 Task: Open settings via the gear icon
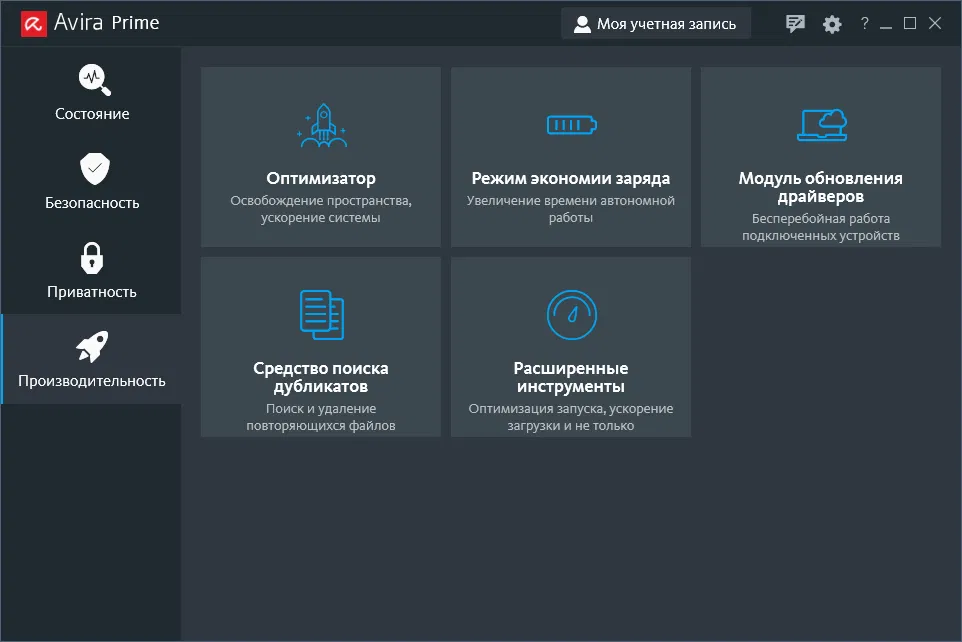832,25
